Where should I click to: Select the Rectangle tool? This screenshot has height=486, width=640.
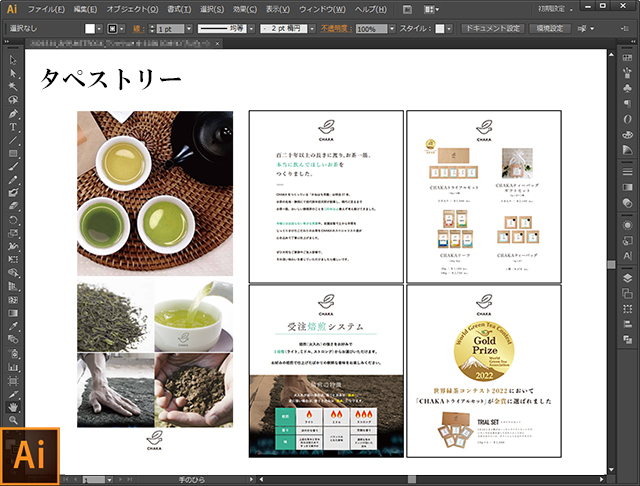13,153
